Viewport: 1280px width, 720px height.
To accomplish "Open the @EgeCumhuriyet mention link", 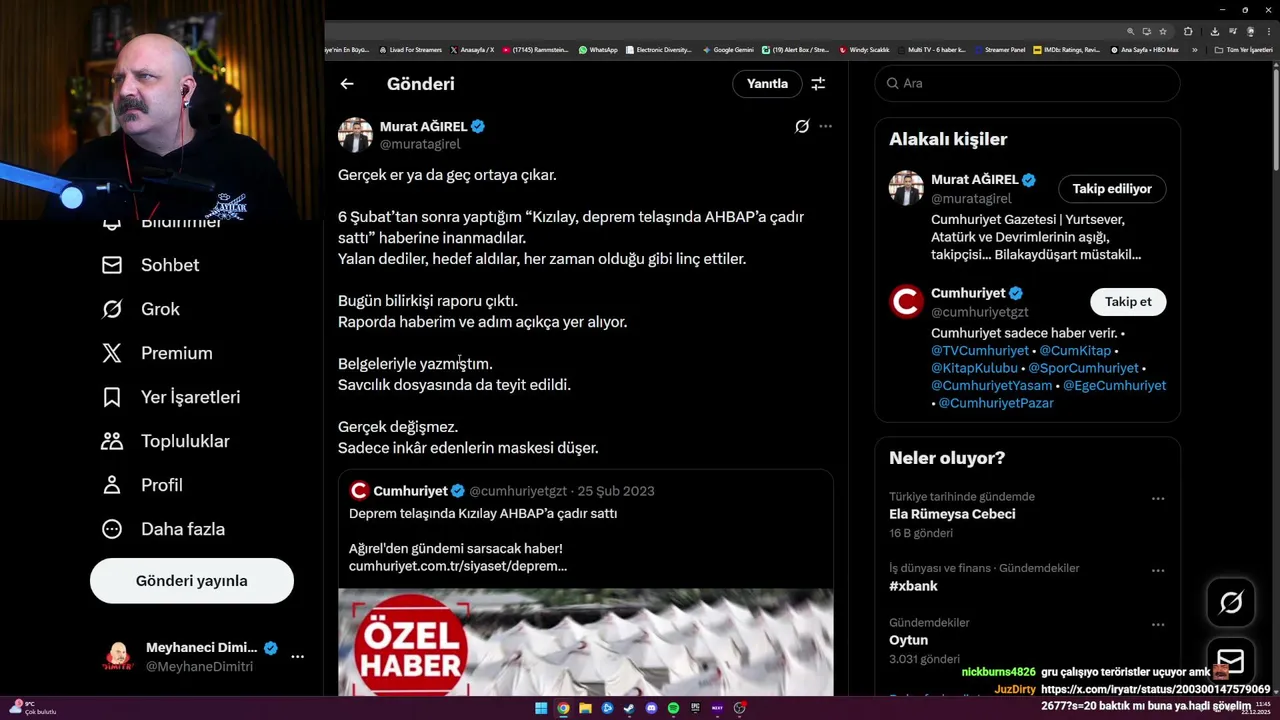I will coord(1114,385).
